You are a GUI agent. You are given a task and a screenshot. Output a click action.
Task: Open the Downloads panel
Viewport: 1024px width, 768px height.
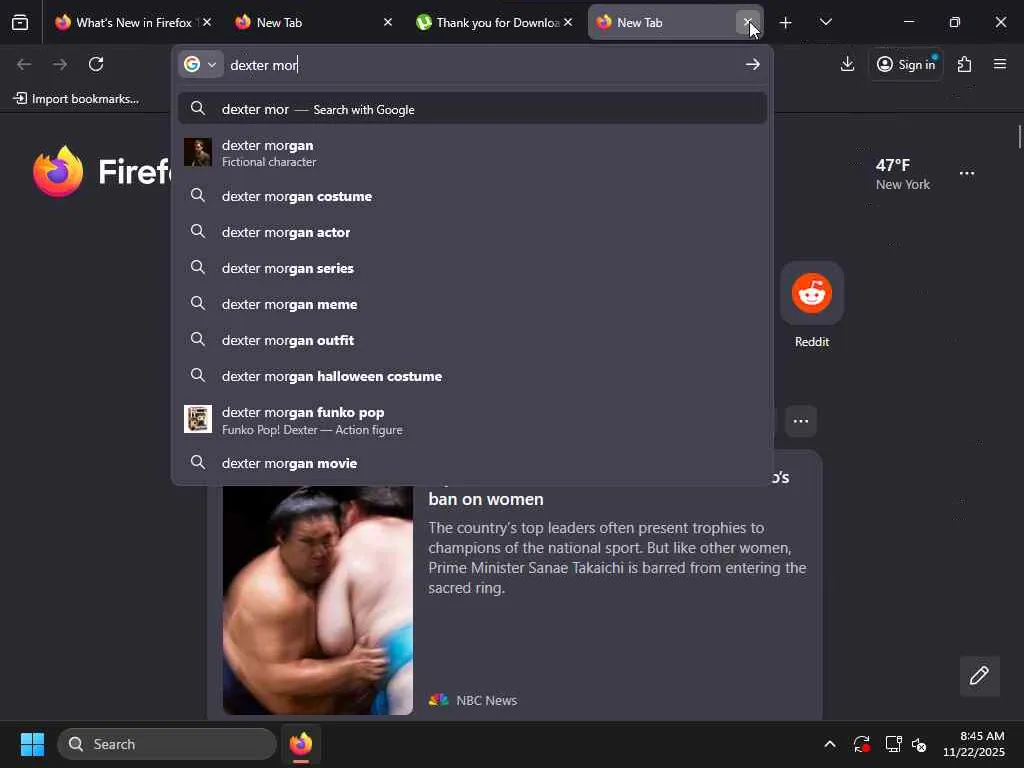[x=847, y=64]
